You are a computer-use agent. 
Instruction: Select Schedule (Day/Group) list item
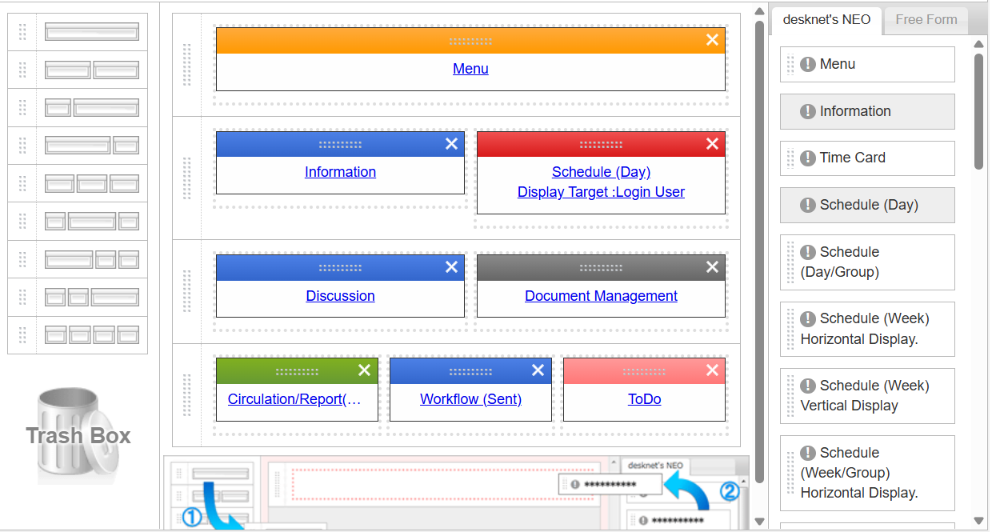[x=868, y=262]
